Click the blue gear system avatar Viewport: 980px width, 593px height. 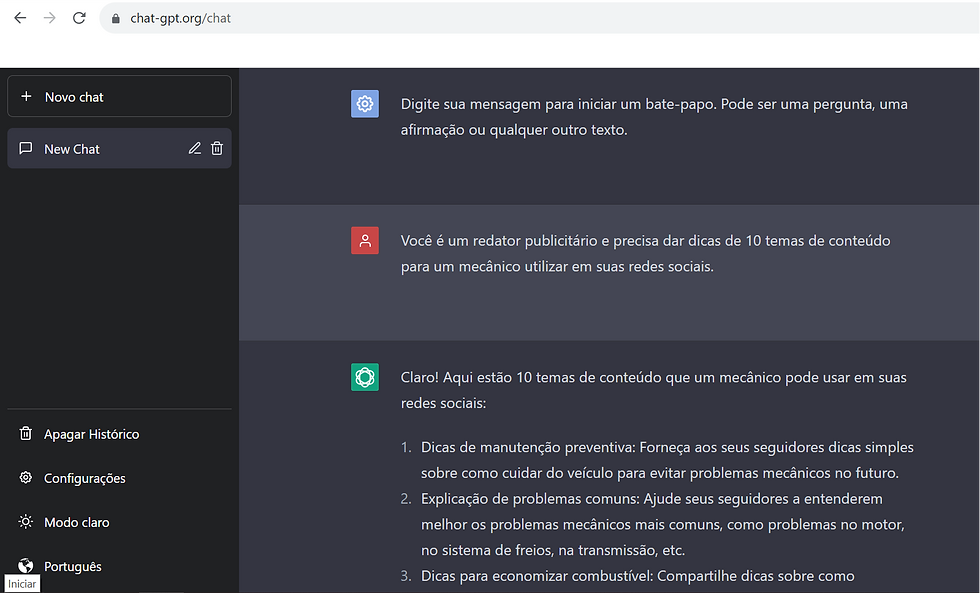365,104
